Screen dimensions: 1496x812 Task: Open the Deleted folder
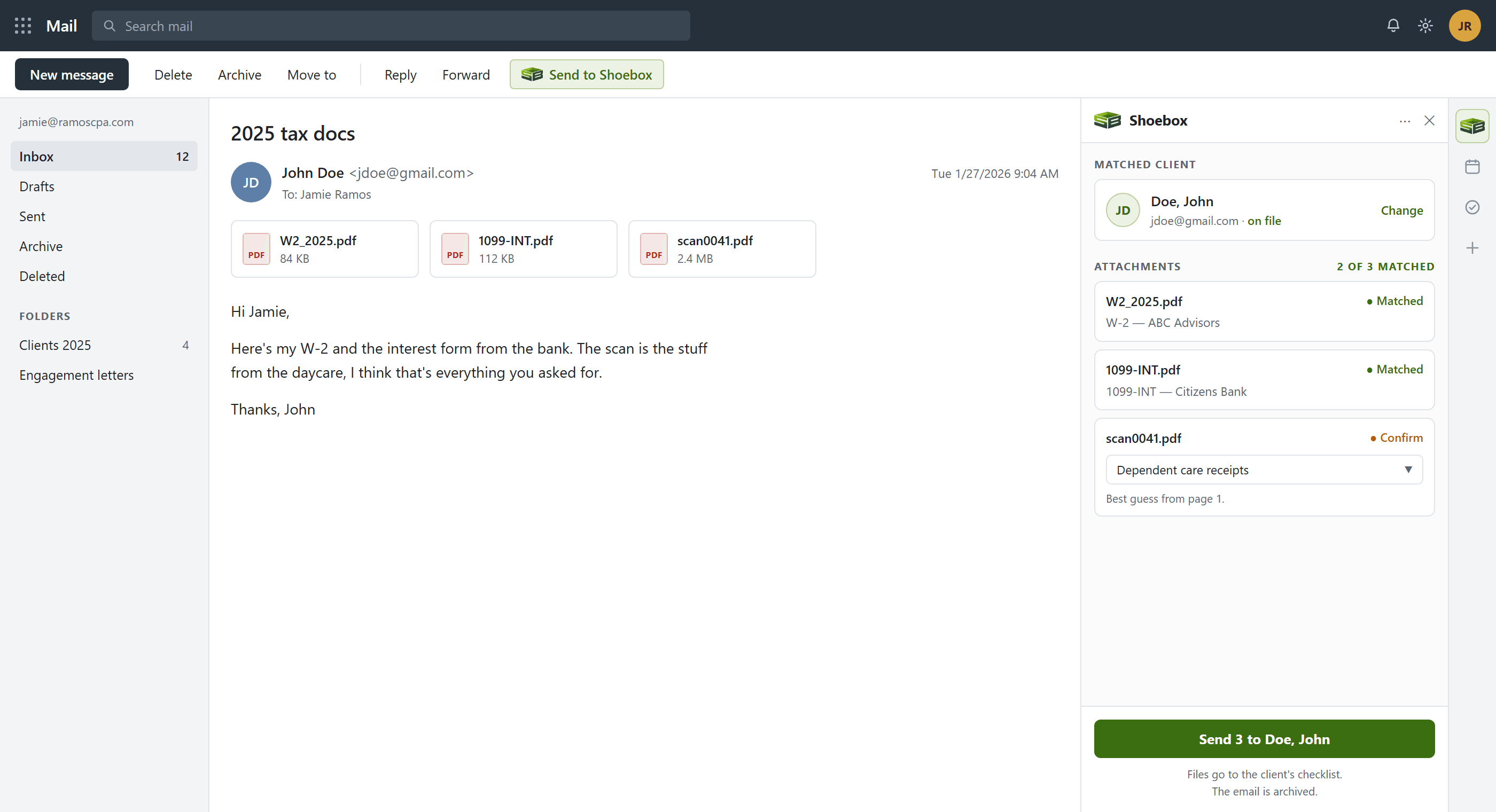(x=104, y=276)
